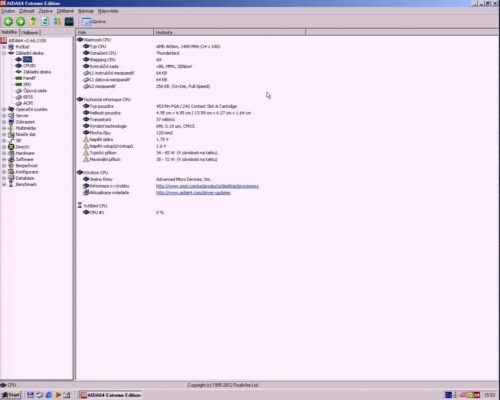Open the Nápověda menu
The height and width of the screenshot is (400, 500).
[108, 11]
